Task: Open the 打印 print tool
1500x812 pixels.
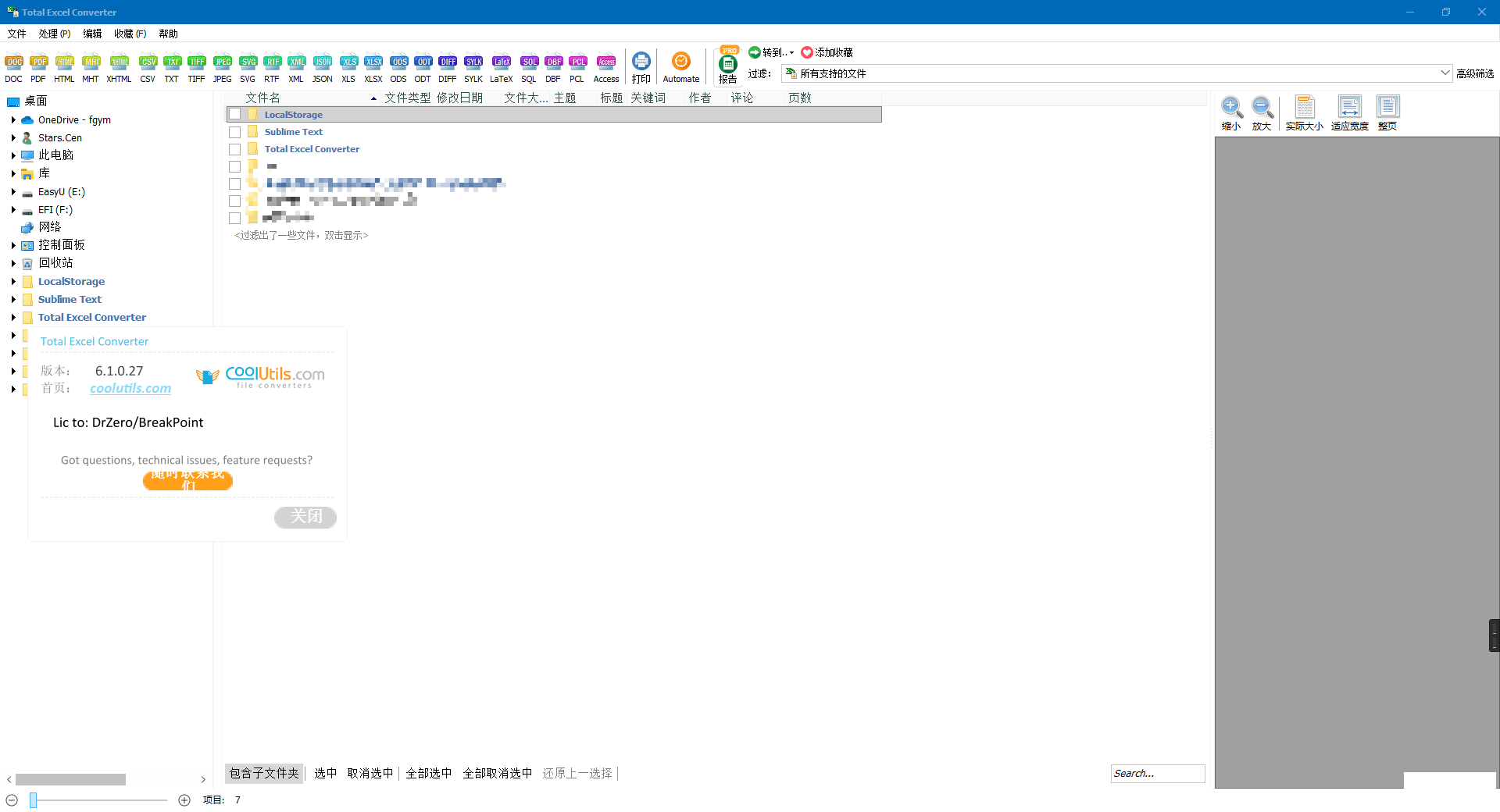Action: (x=641, y=68)
